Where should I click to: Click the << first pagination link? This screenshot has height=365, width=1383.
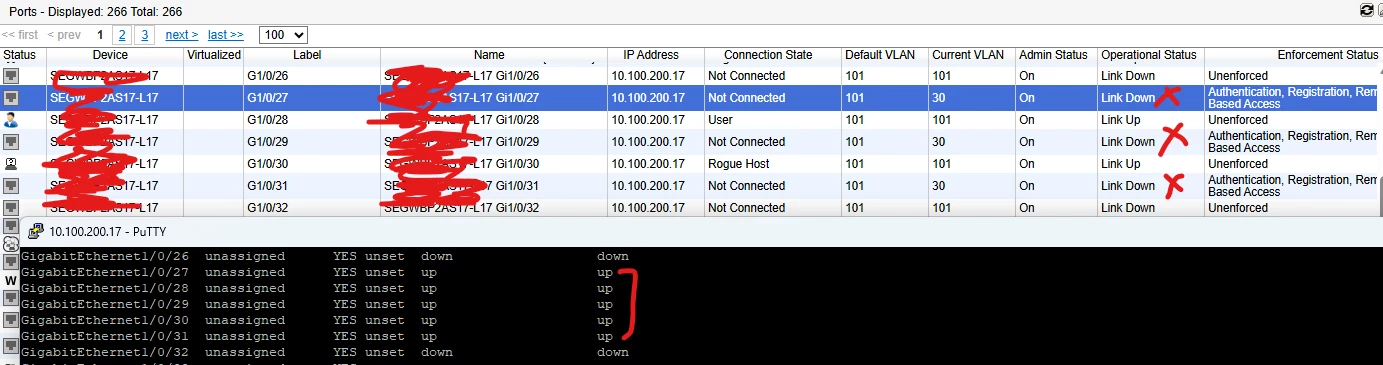click(20, 35)
